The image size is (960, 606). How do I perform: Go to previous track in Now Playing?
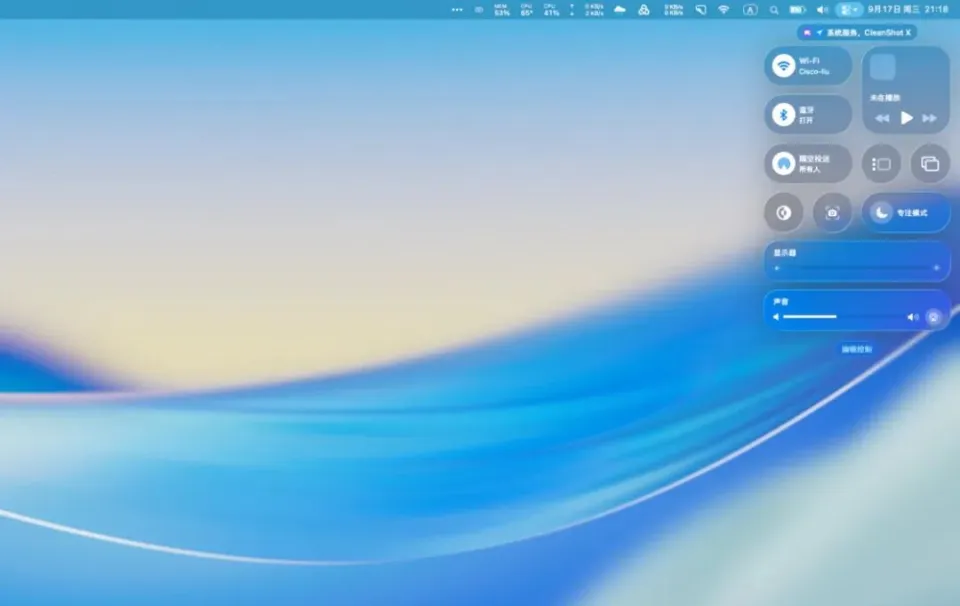click(882, 118)
